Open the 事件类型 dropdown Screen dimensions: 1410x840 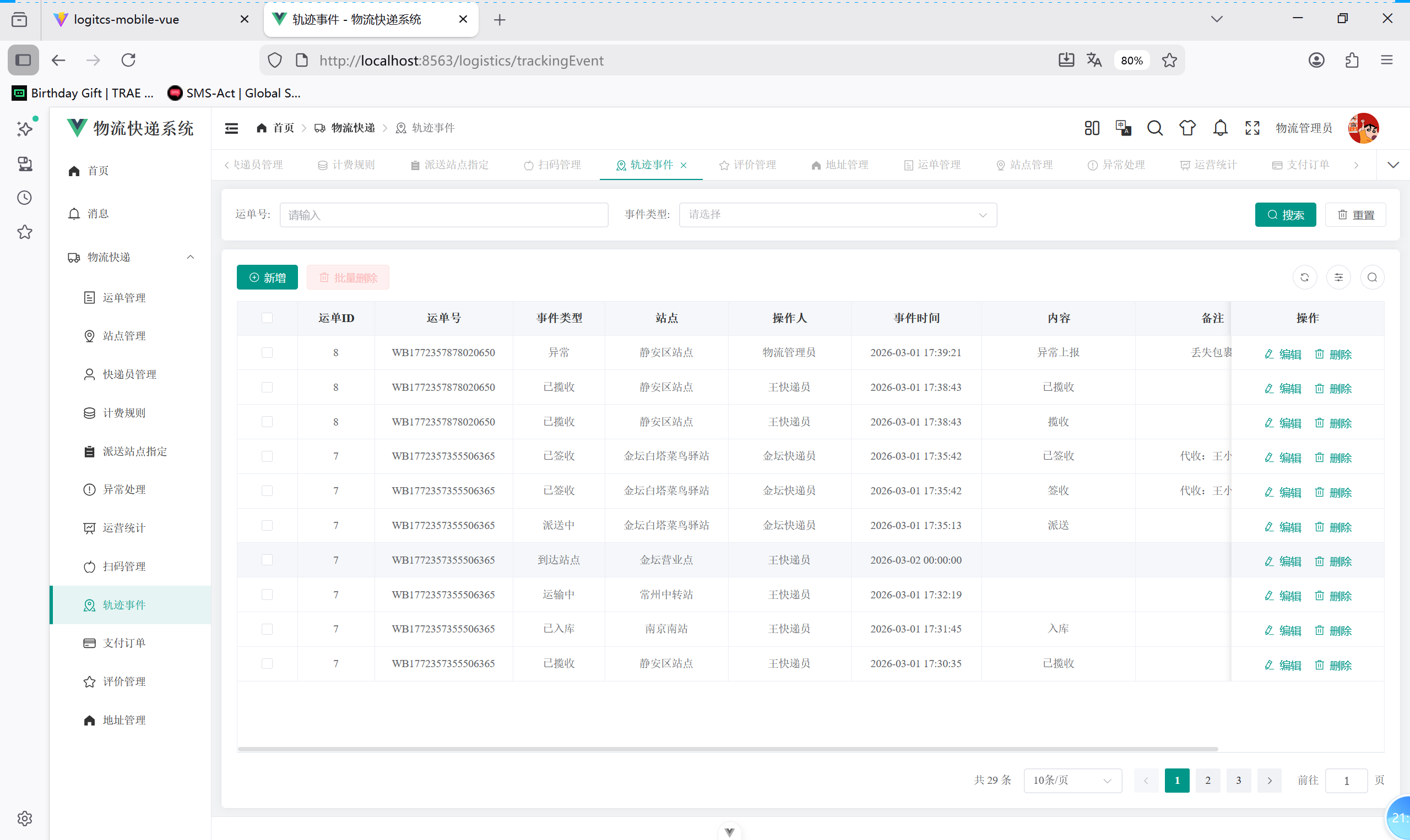click(837, 215)
